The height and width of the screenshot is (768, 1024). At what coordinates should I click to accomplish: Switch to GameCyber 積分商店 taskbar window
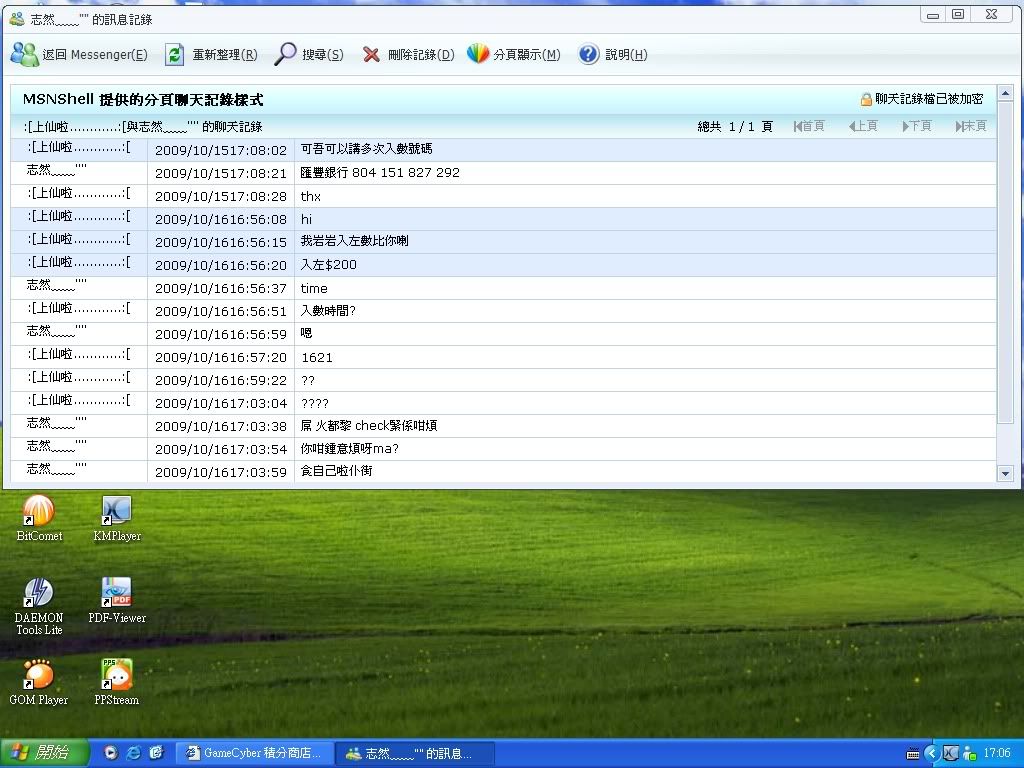255,753
